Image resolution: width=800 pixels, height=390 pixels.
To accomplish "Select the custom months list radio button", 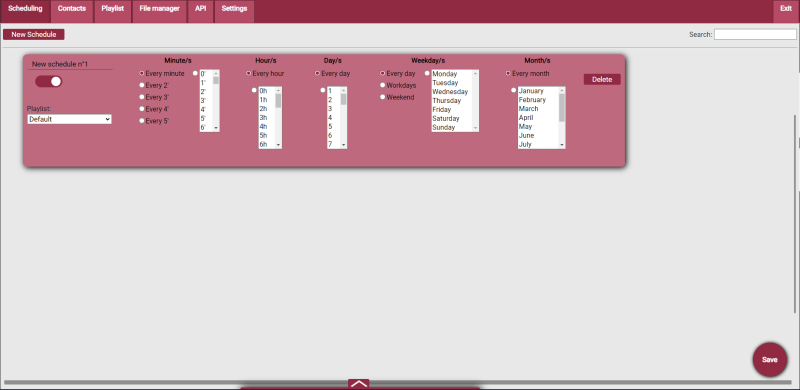I will [514, 90].
